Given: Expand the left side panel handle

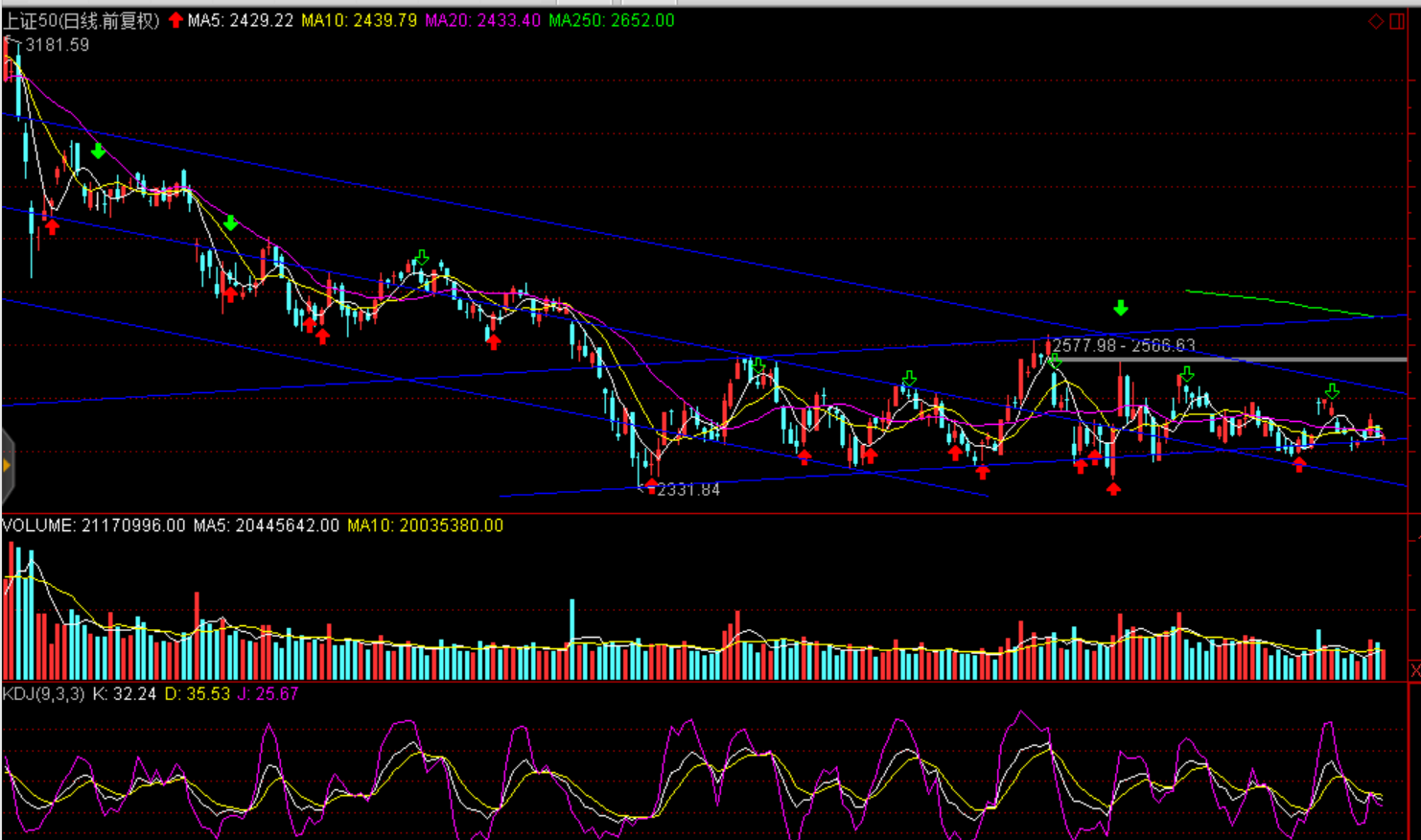Looking at the screenshot, I should click(x=7, y=466).
